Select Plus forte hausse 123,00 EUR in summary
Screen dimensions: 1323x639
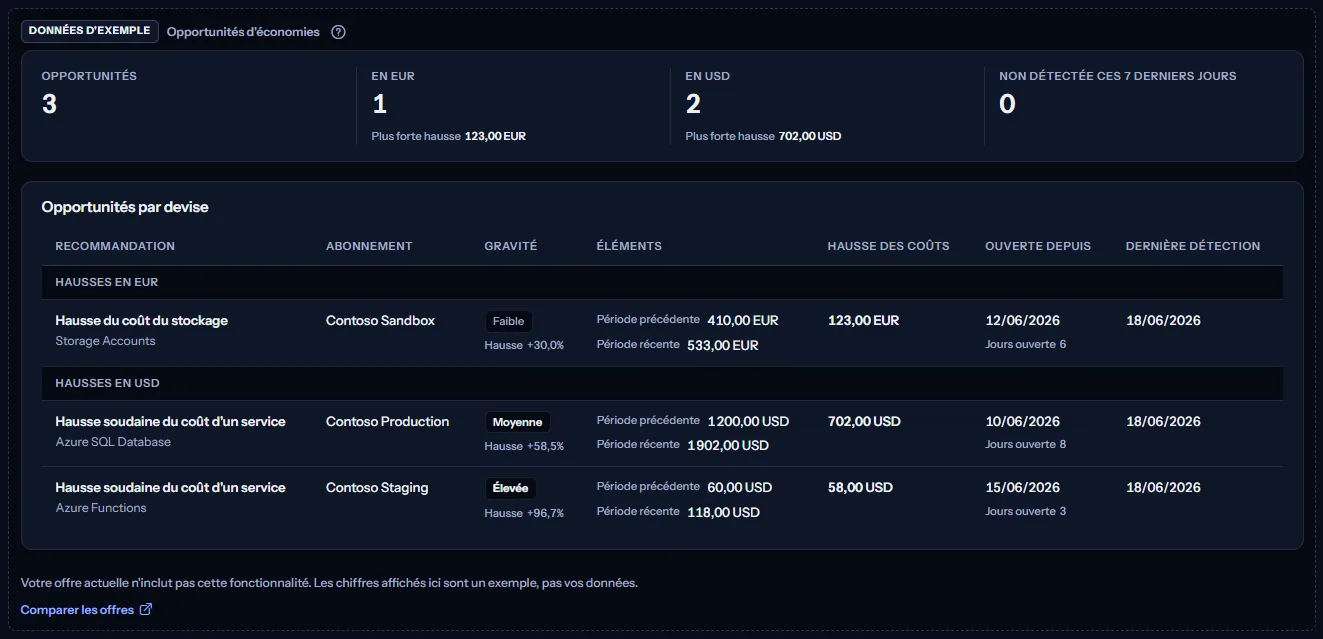(449, 136)
